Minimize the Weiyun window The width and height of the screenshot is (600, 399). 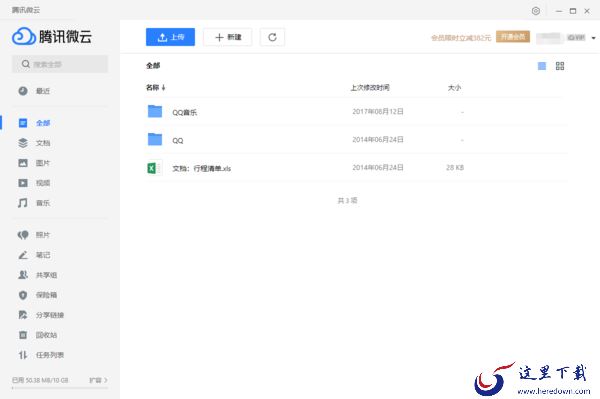pyautogui.click(x=559, y=11)
